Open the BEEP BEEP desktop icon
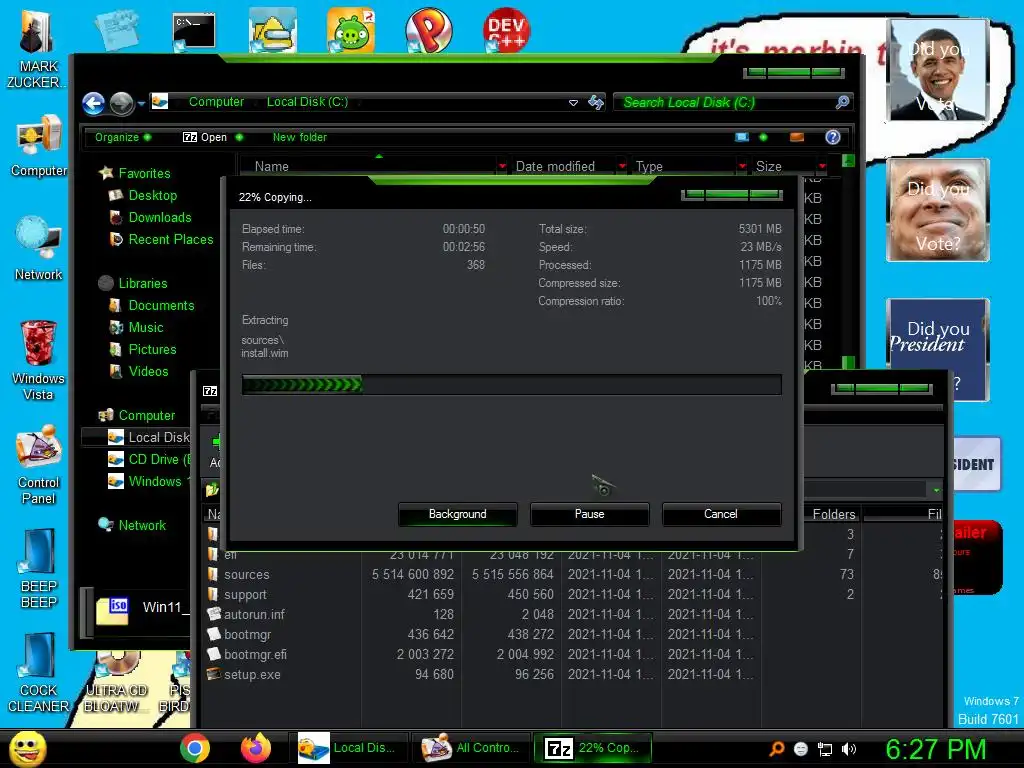 39,568
